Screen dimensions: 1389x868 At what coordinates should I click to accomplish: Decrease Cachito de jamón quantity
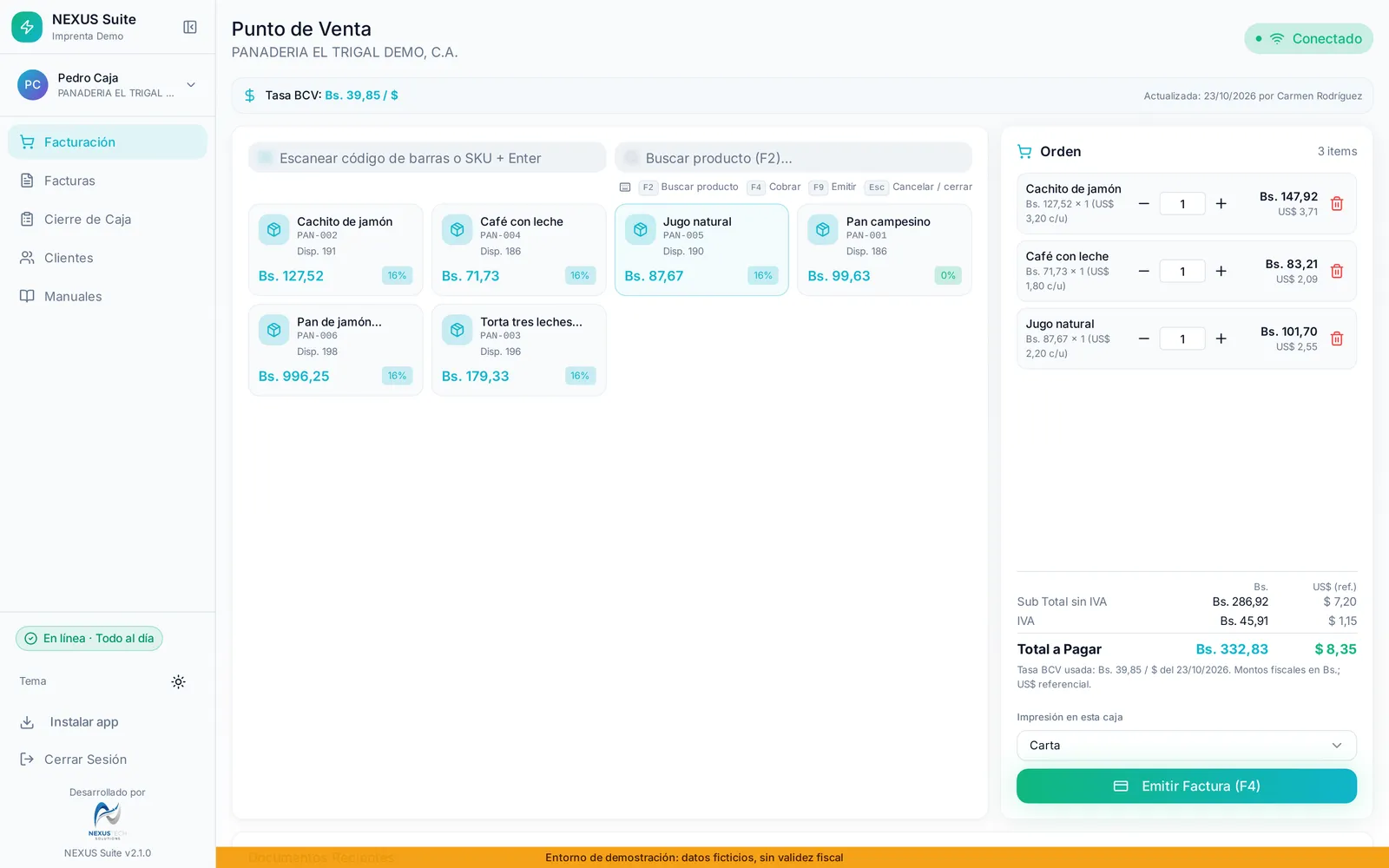click(x=1144, y=203)
